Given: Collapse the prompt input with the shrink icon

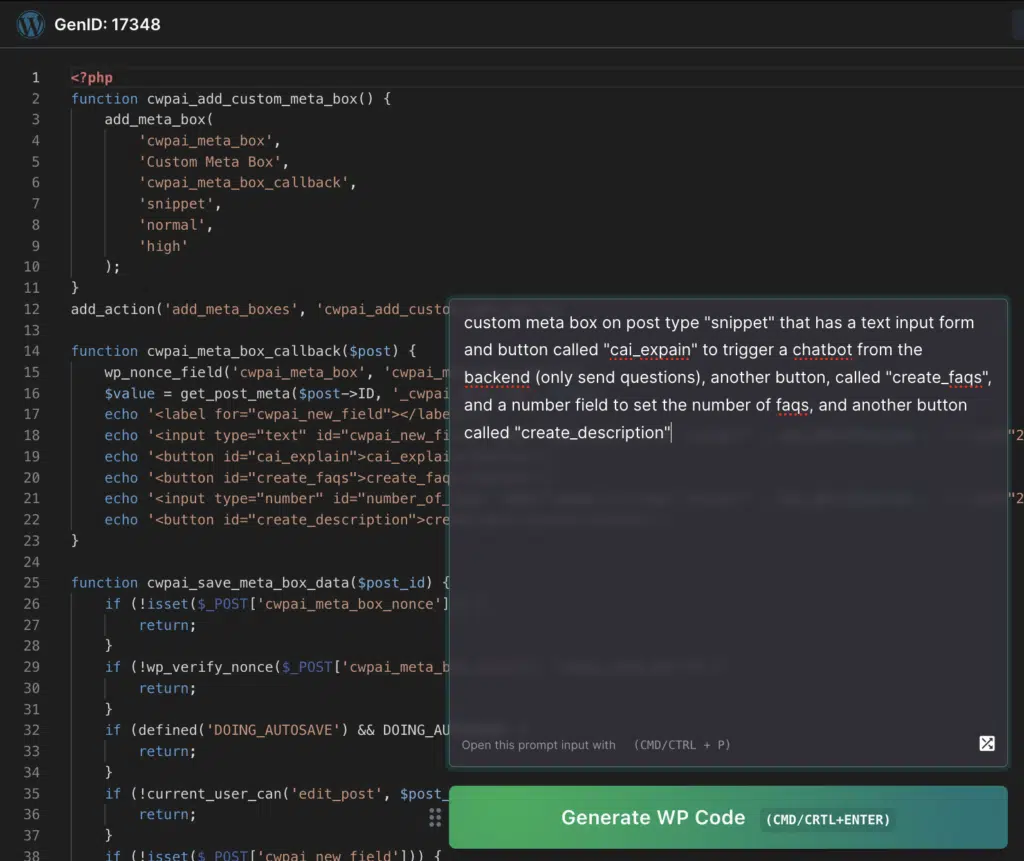Looking at the screenshot, I should click(986, 743).
